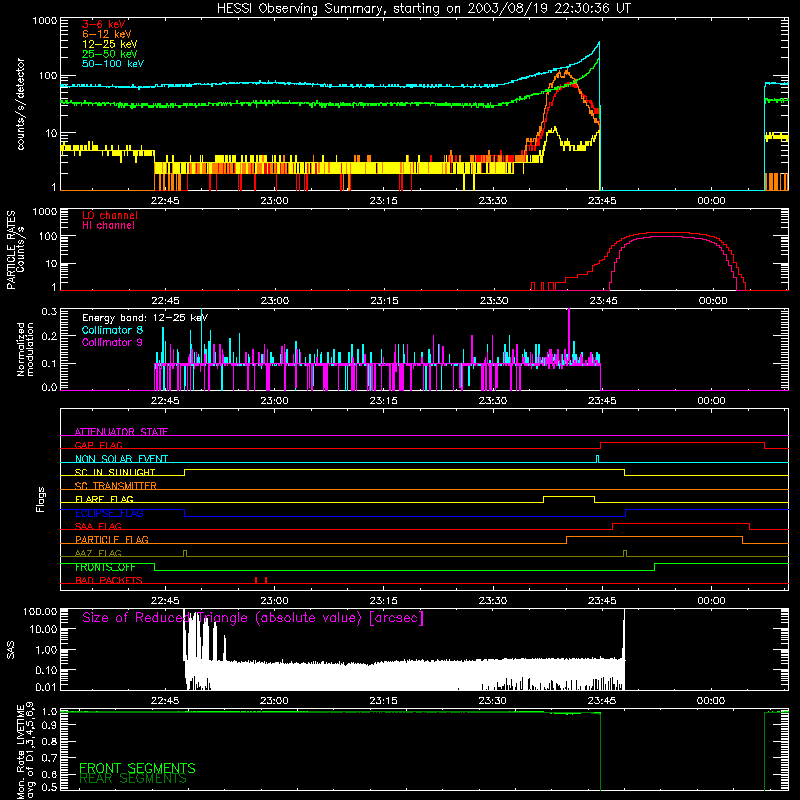Image resolution: width=800 pixels, height=800 pixels.
Task: Click the raised GAP FLAG step segment
Action: pos(682,443)
